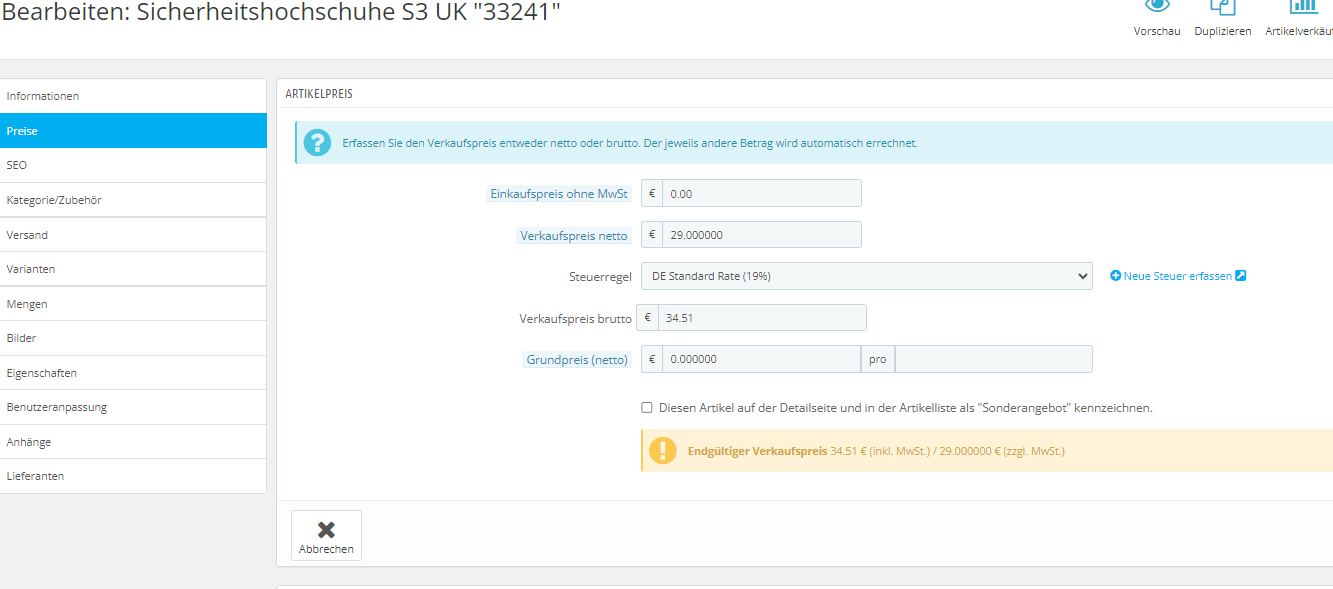
Task: Click the Abbrechen button
Action: click(x=326, y=536)
